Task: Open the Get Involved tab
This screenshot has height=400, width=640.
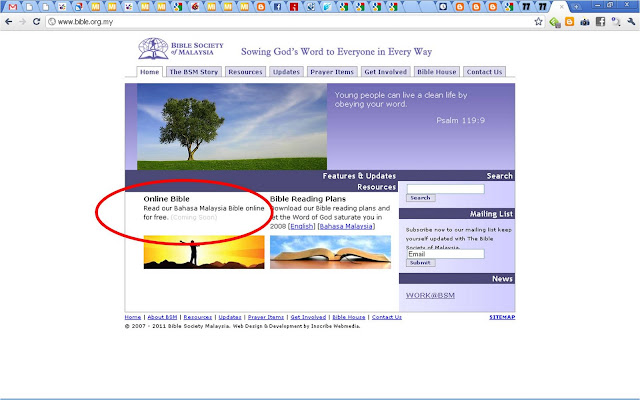Action: (386, 72)
